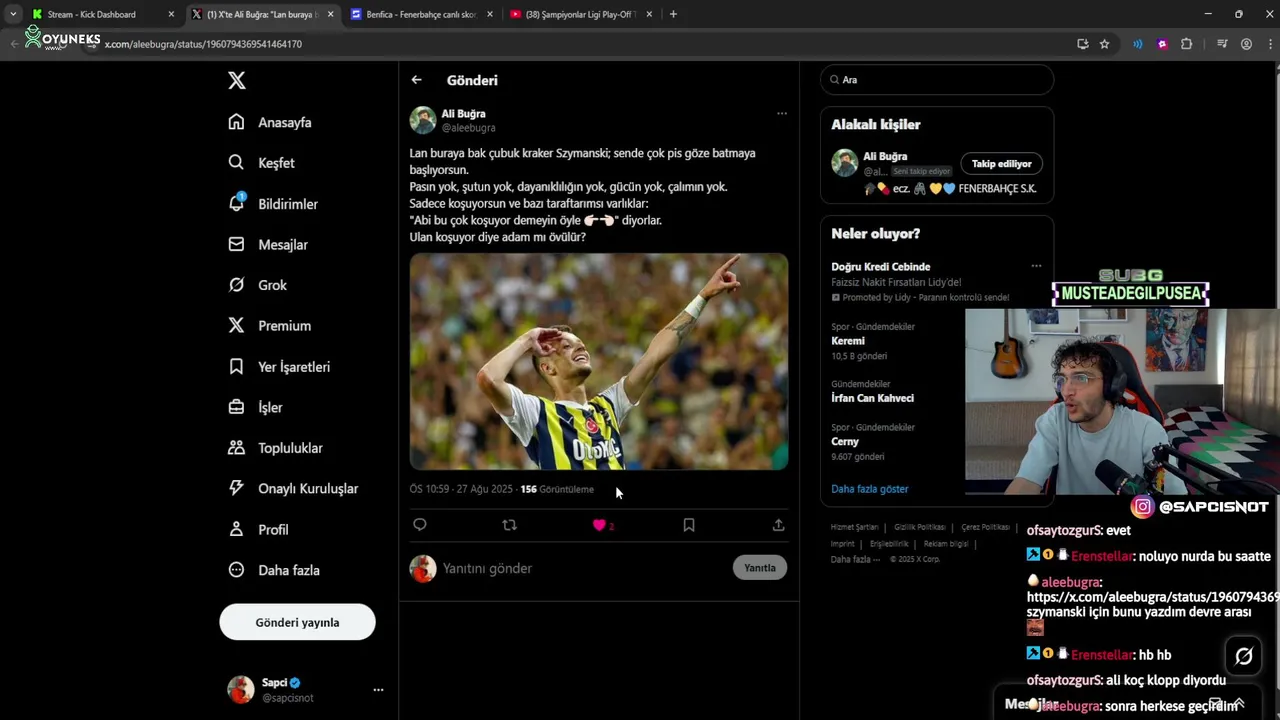Open a new browser tab
The height and width of the screenshot is (720, 1280).
[x=673, y=14]
